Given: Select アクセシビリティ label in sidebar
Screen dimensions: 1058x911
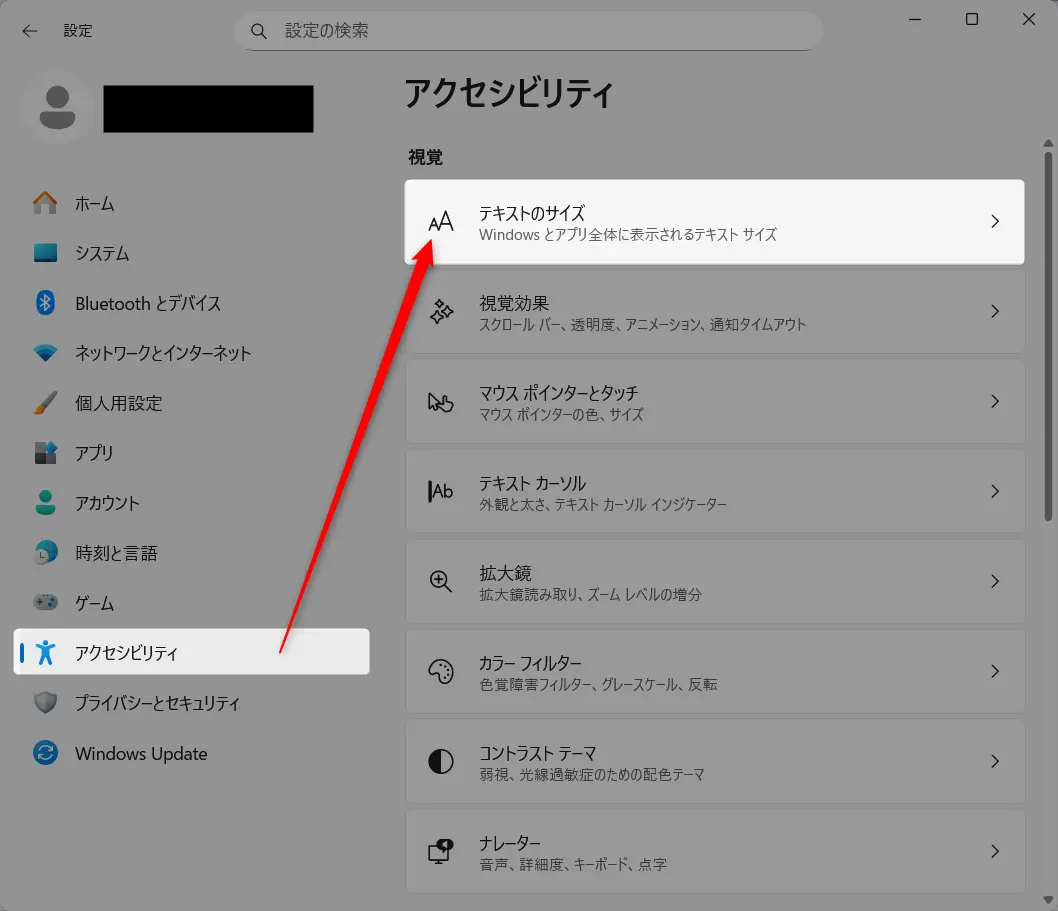Looking at the screenshot, I should [126, 653].
